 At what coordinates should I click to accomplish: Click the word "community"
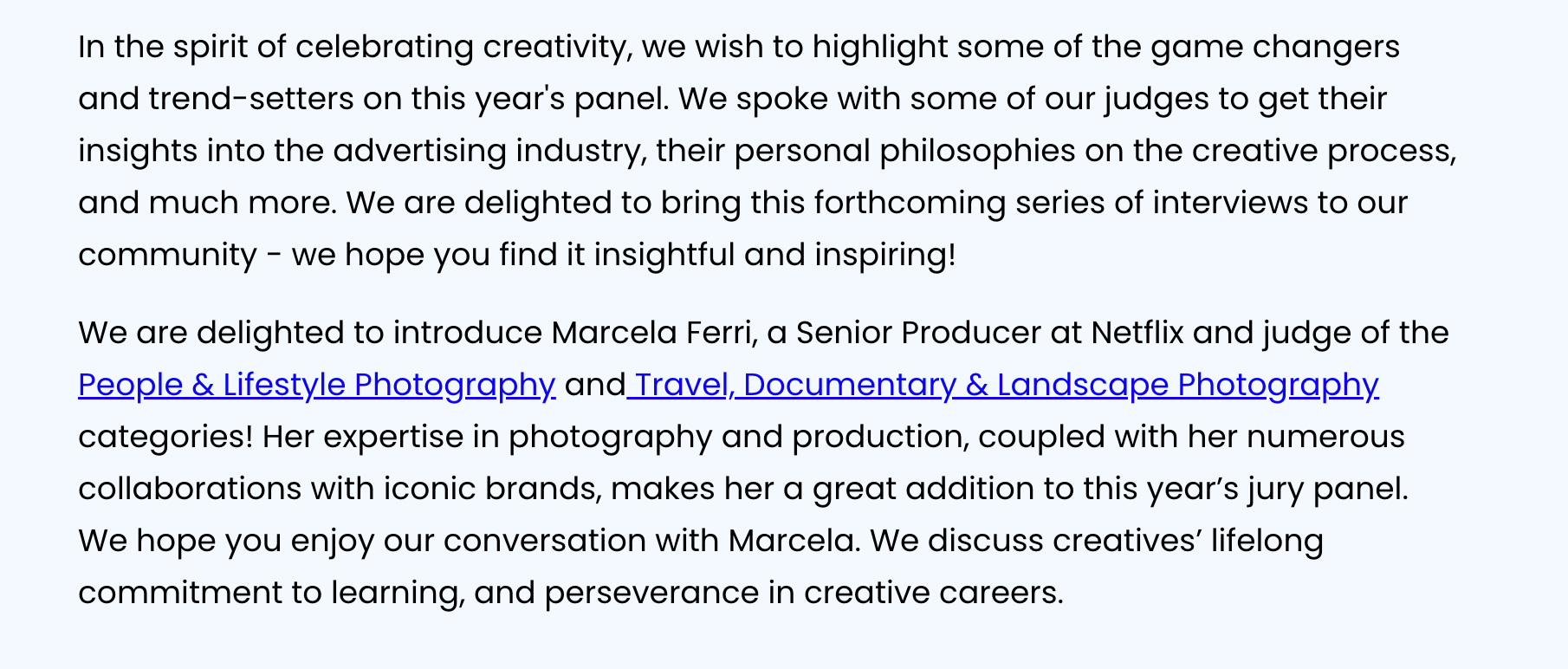167,255
